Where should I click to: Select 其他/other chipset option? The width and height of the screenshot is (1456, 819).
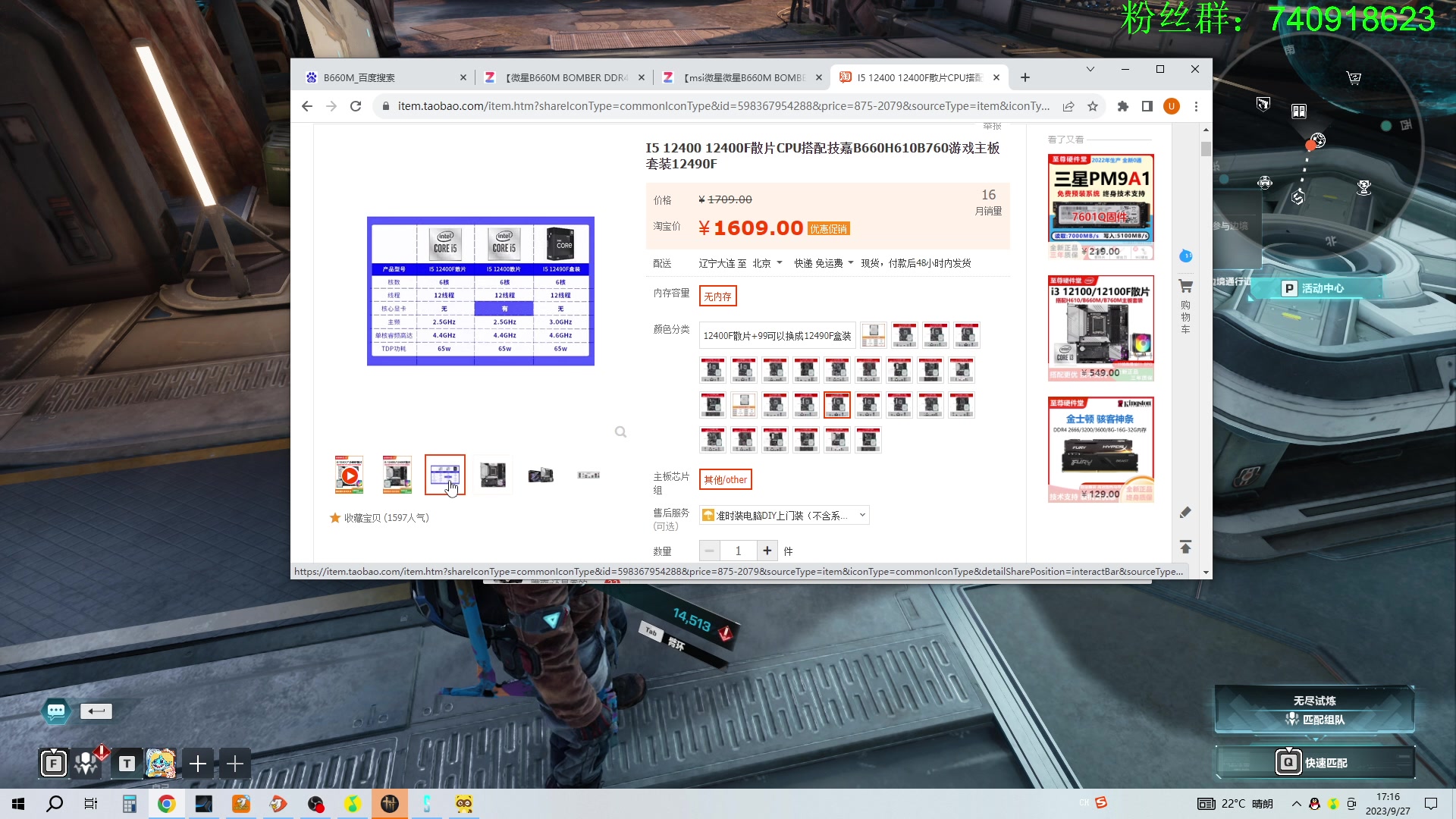point(726,479)
